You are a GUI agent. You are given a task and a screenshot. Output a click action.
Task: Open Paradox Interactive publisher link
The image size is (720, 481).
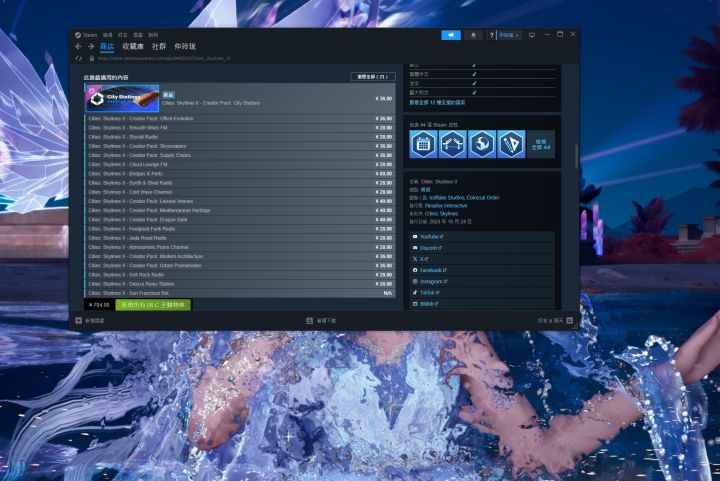tap(446, 206)
